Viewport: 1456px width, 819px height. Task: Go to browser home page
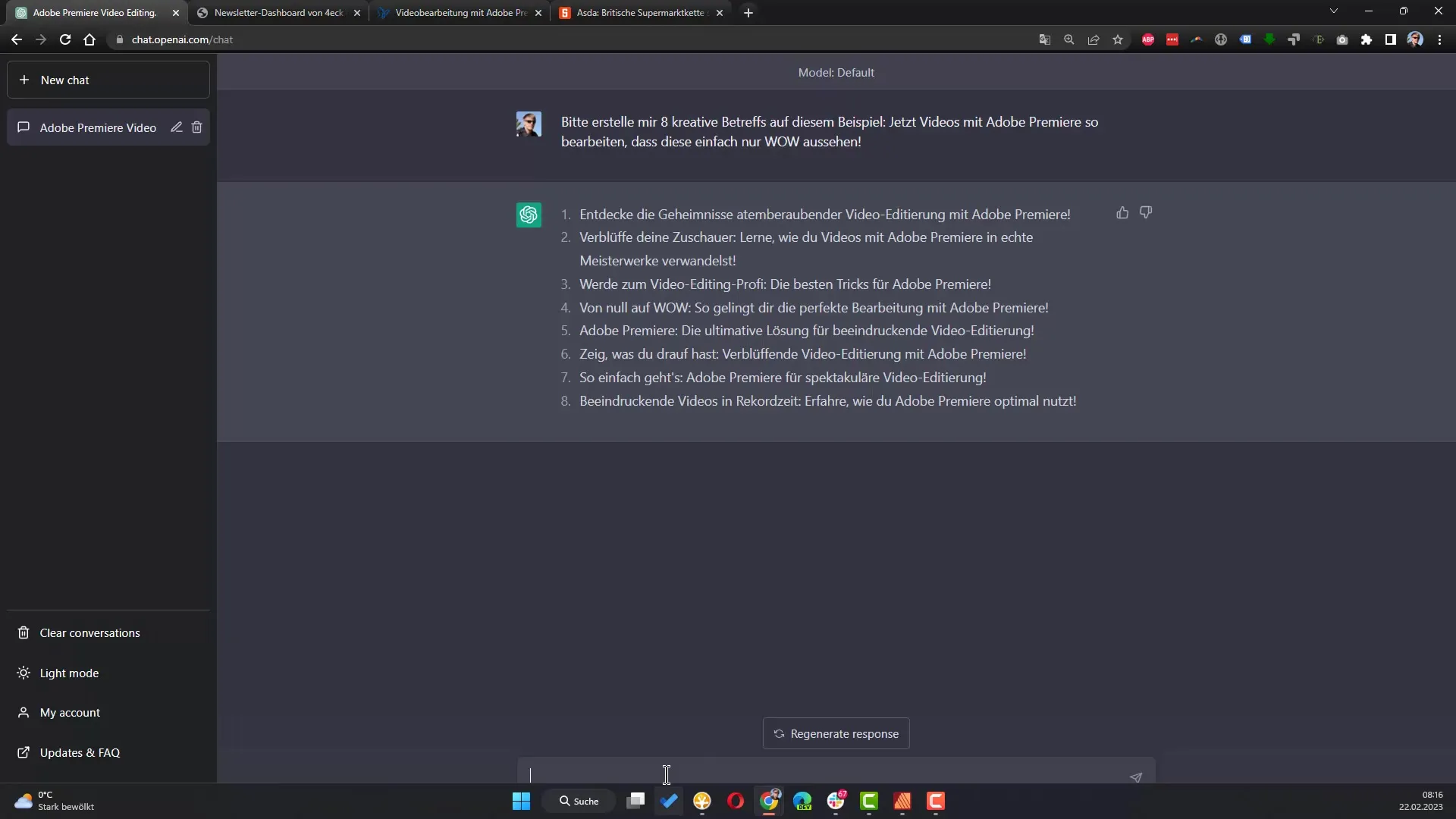tap(89, 39)
